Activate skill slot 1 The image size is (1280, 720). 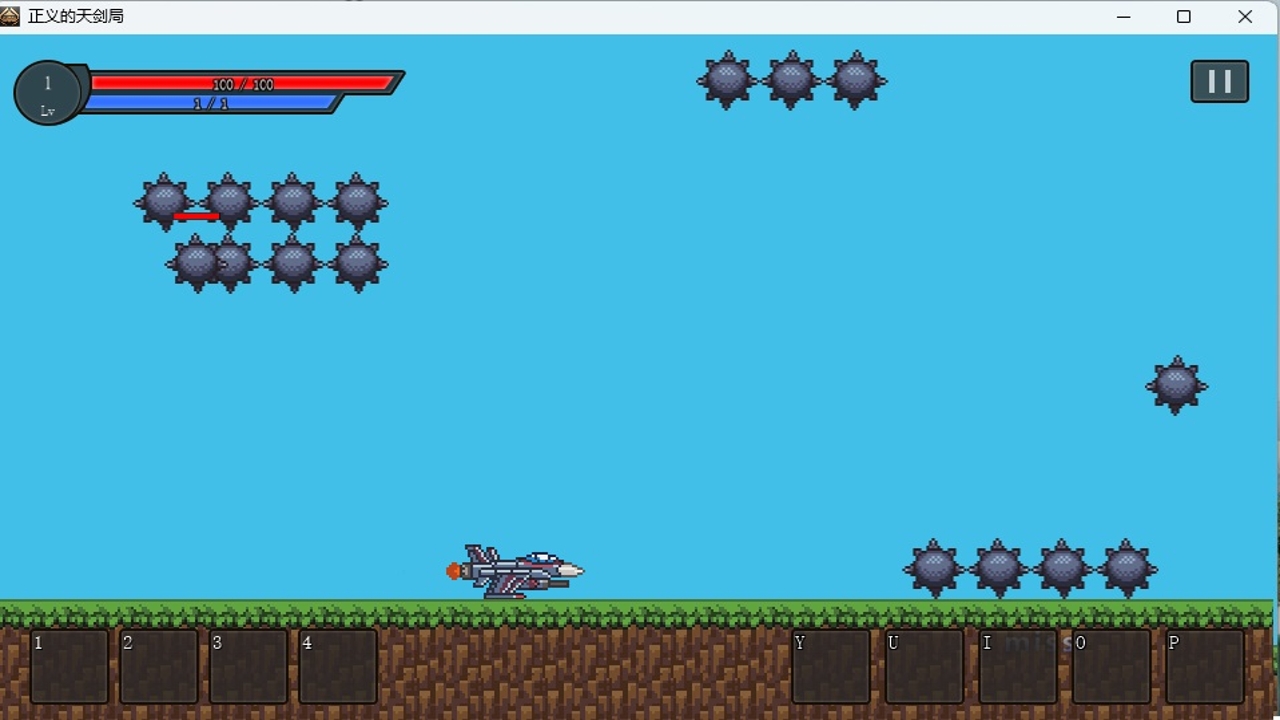pyautogui.click(x=69, y=665)
